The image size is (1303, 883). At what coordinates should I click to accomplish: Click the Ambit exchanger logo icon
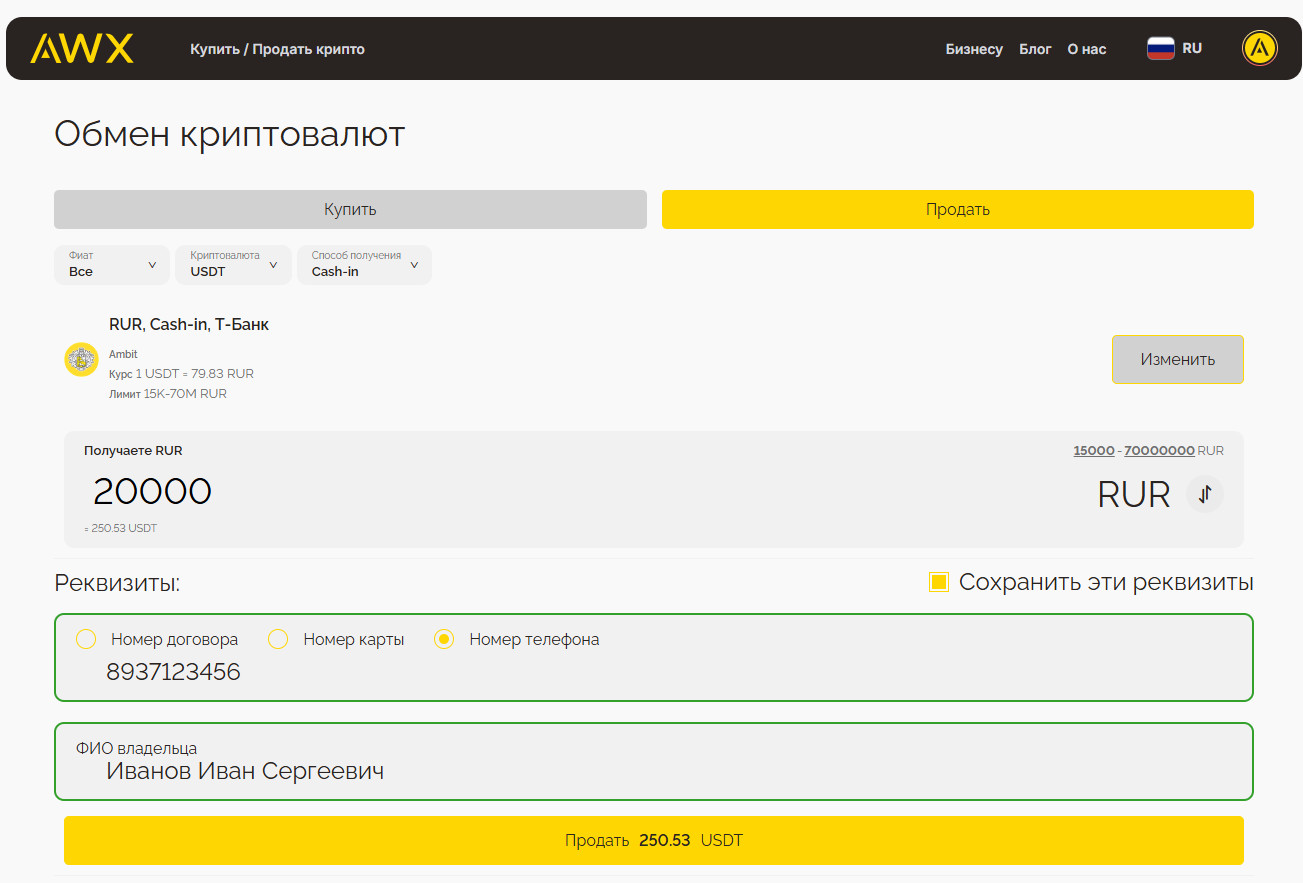[81, 359]
